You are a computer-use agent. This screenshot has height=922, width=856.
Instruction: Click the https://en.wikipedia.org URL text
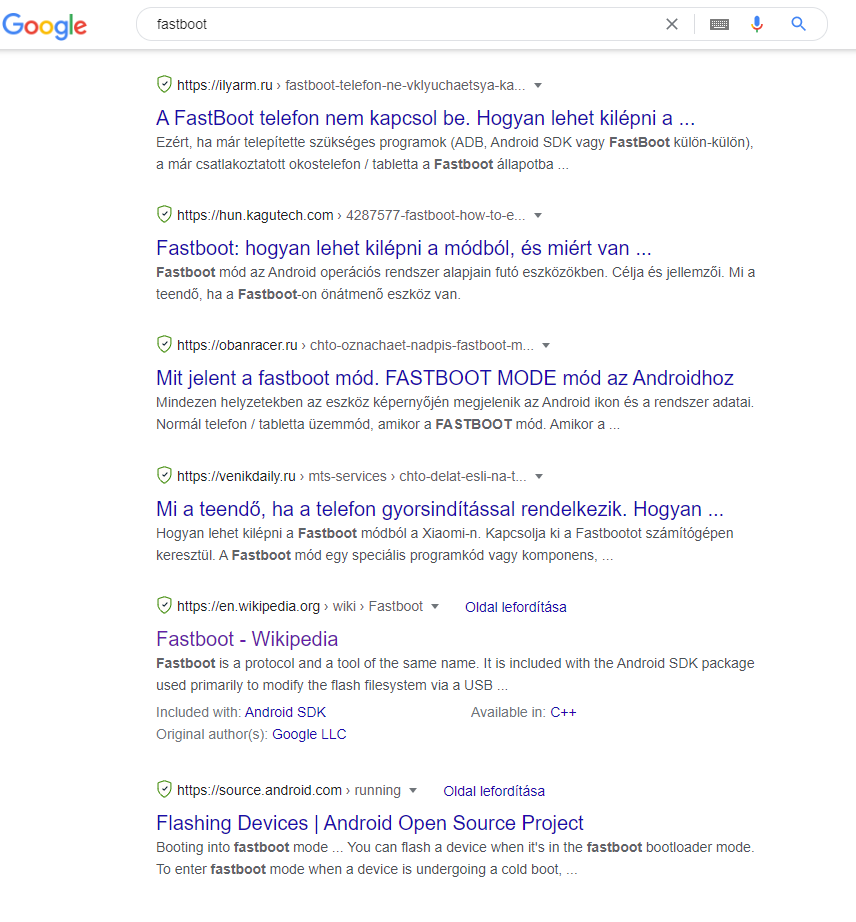[x=248, y=606]
